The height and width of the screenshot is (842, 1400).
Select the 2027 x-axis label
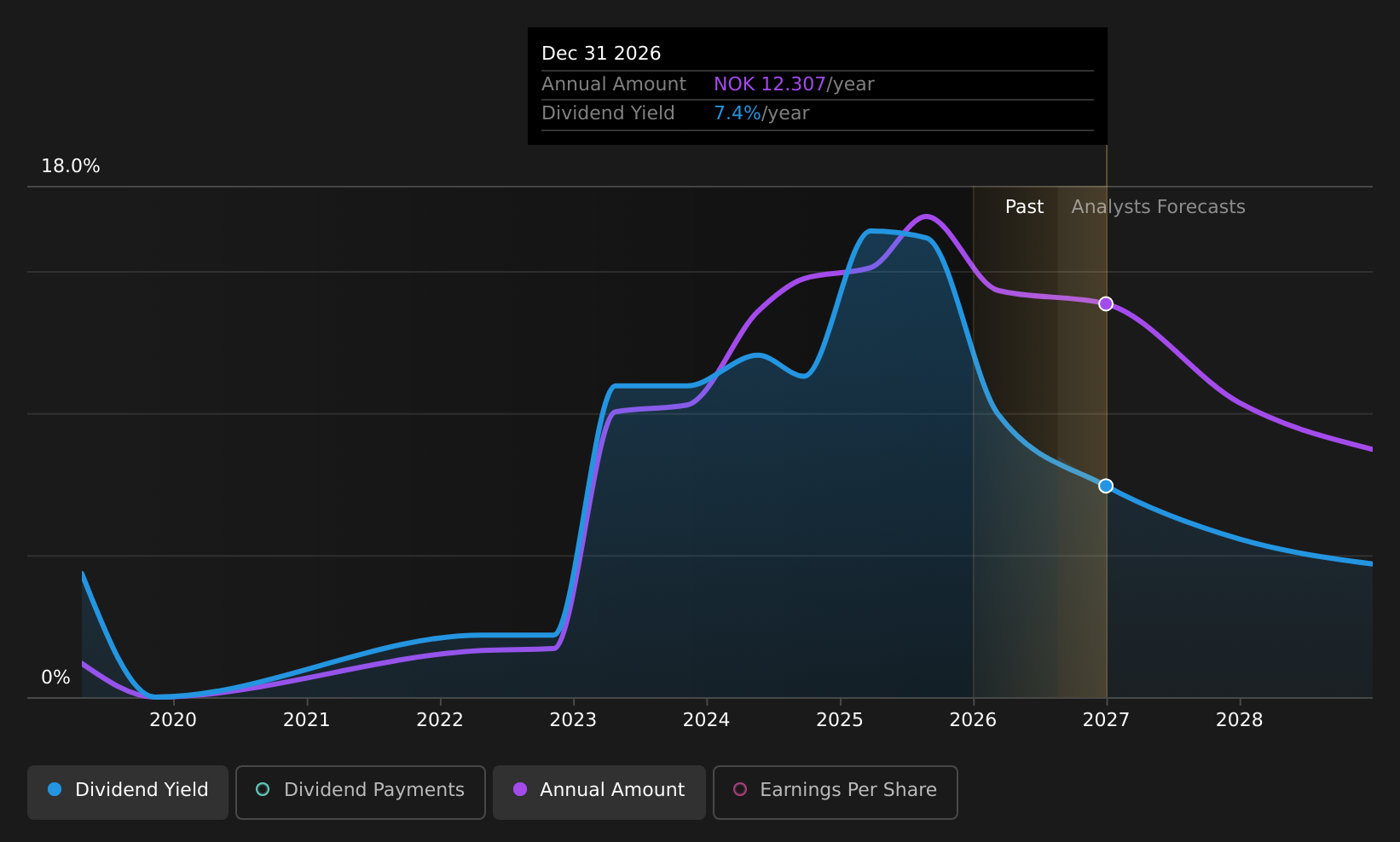tap(1106, 720)
